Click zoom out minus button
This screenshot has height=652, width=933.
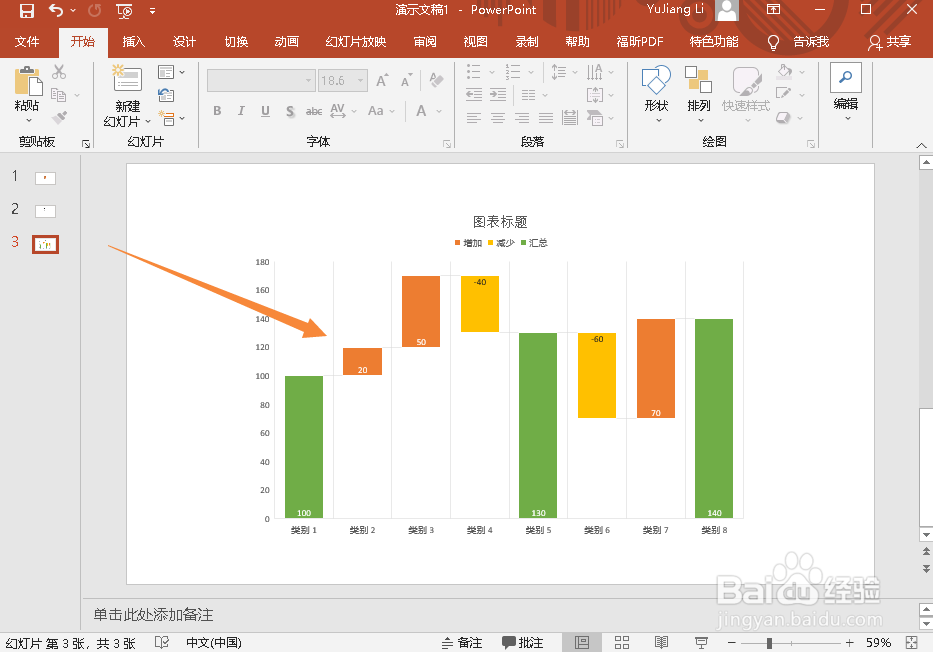[732, 642]
